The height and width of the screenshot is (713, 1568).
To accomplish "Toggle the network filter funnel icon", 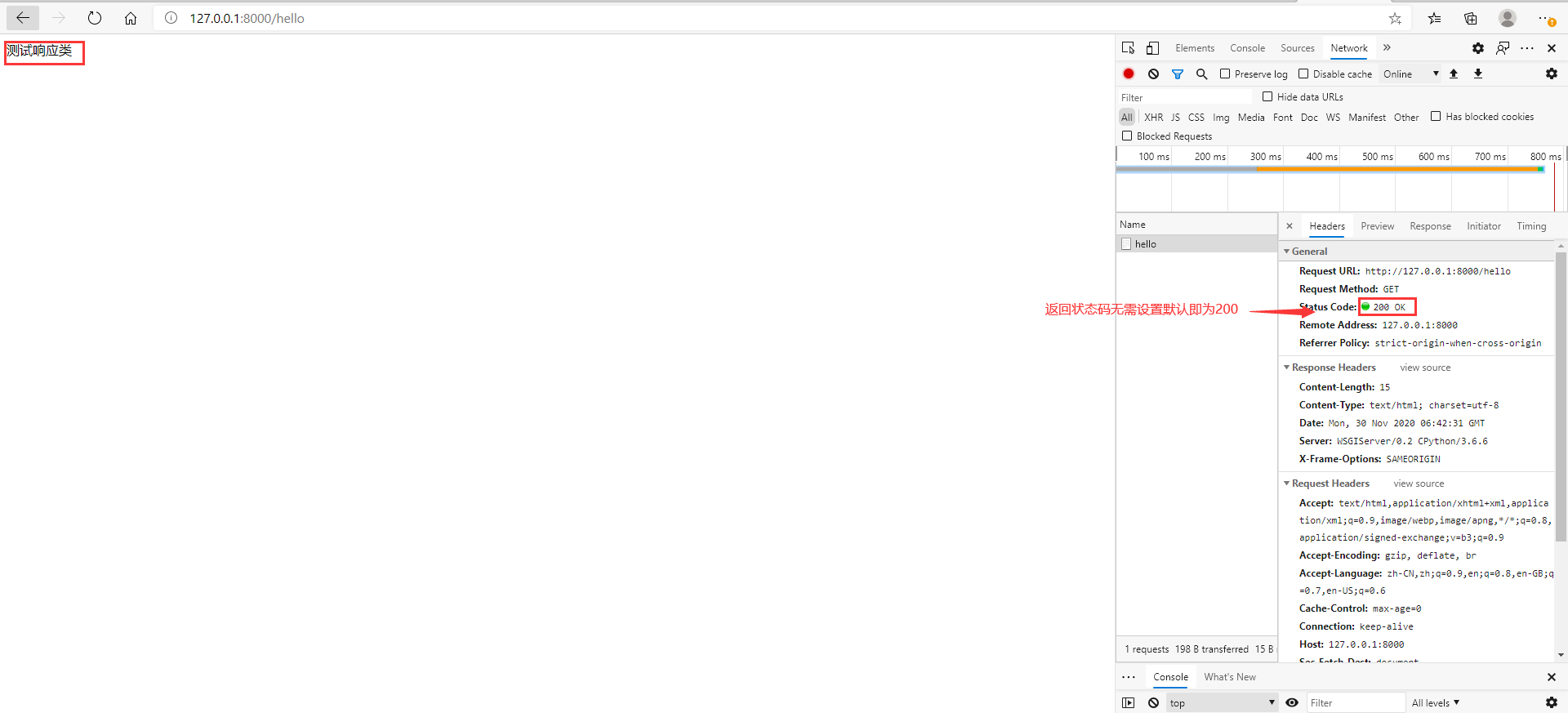I will (x=1178, y=74).
